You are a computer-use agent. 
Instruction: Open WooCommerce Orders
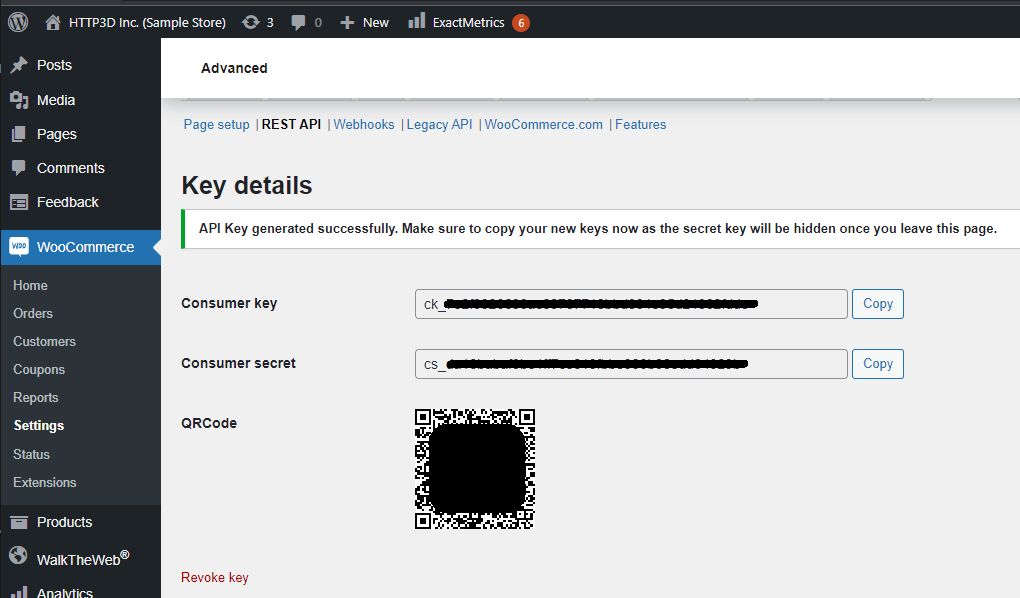(33, 314)
